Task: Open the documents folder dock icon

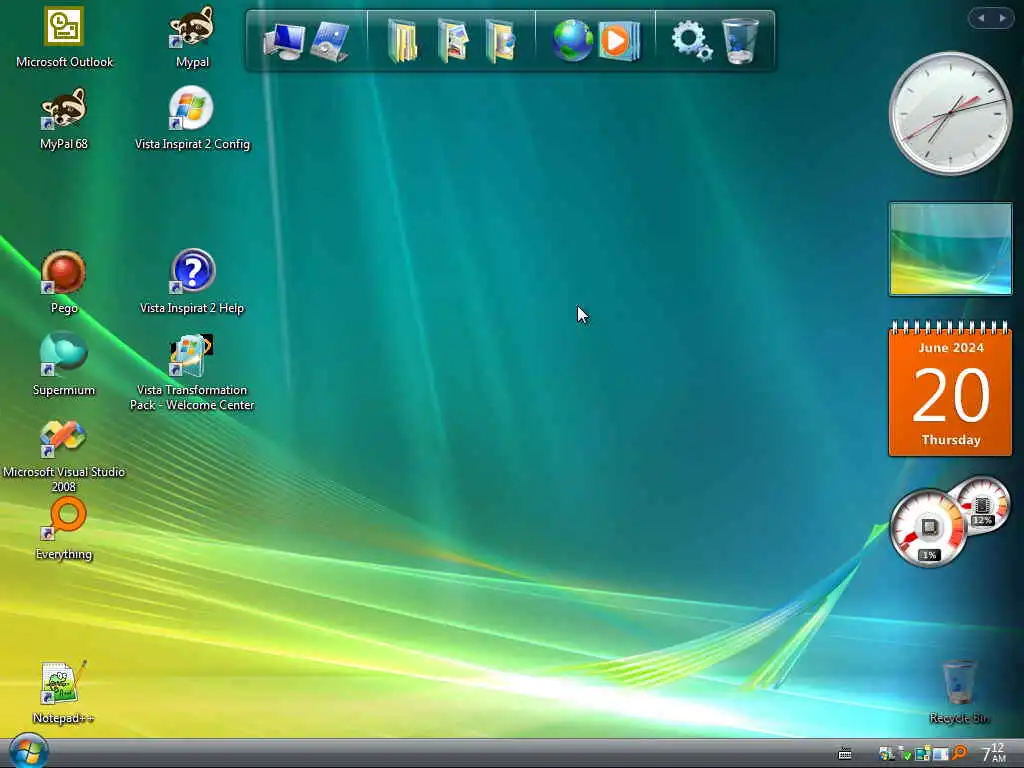Action: [x=403, y=41]
